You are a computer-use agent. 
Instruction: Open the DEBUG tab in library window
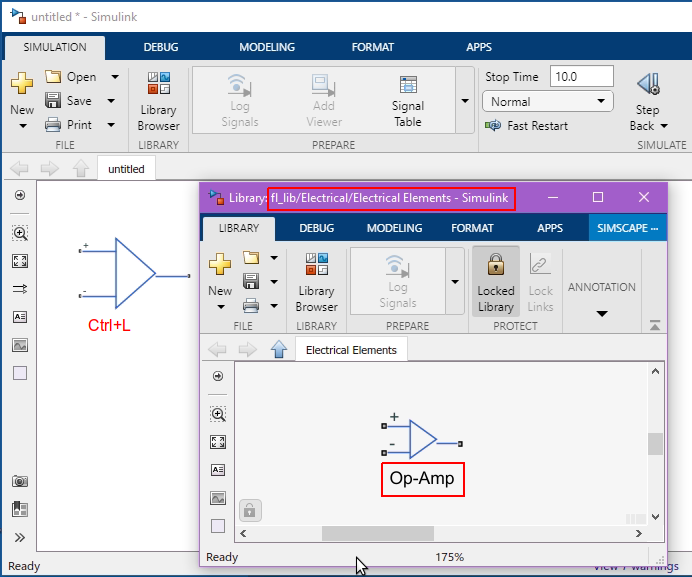click(x=317, y=228)
